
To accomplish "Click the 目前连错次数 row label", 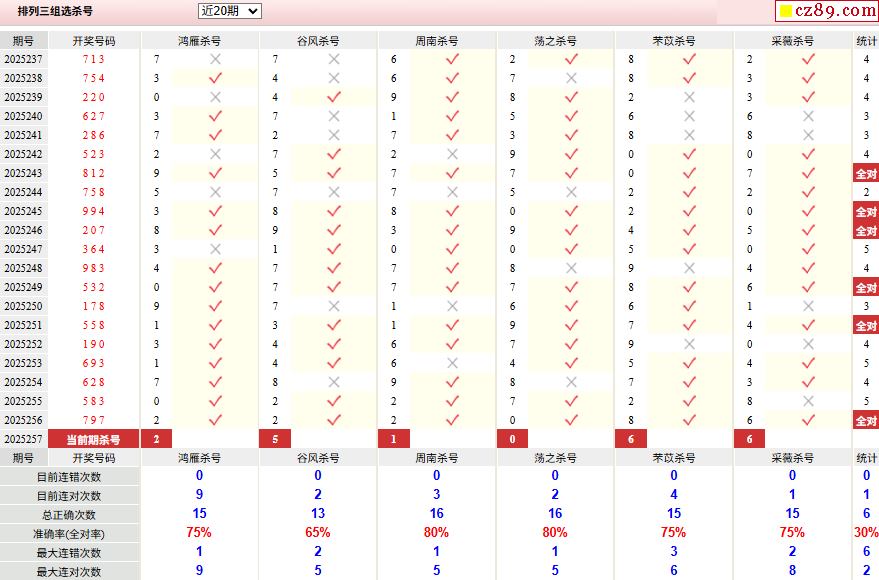I will [69, 477].
